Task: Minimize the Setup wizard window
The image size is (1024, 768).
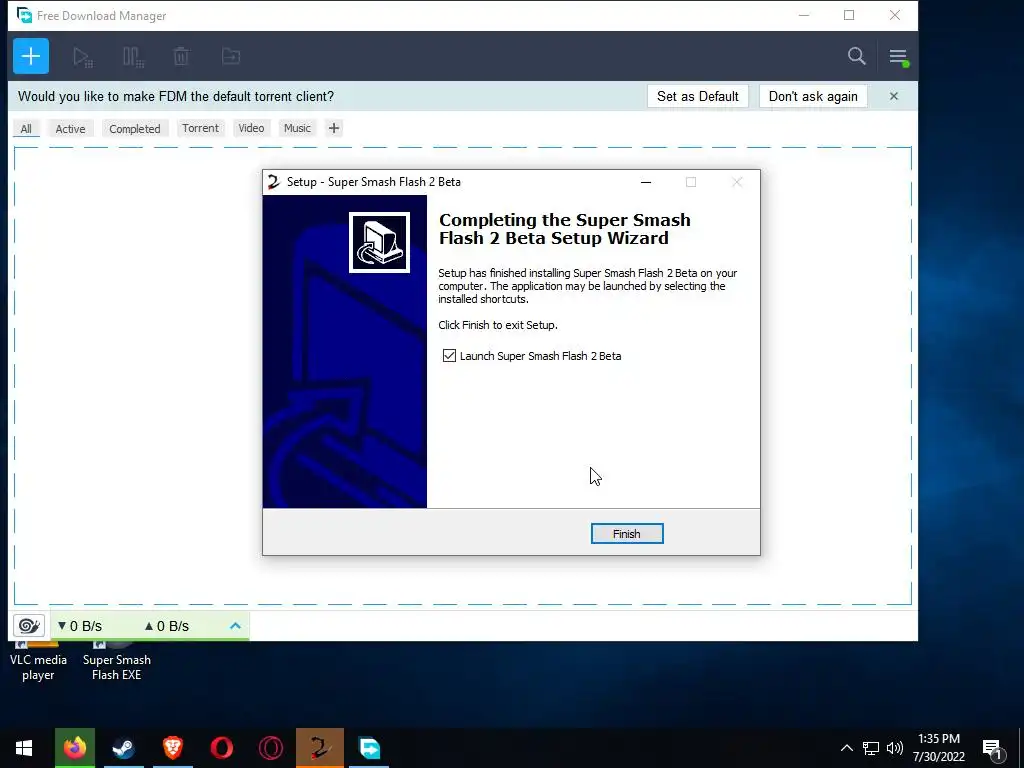Action: point(646,182)
